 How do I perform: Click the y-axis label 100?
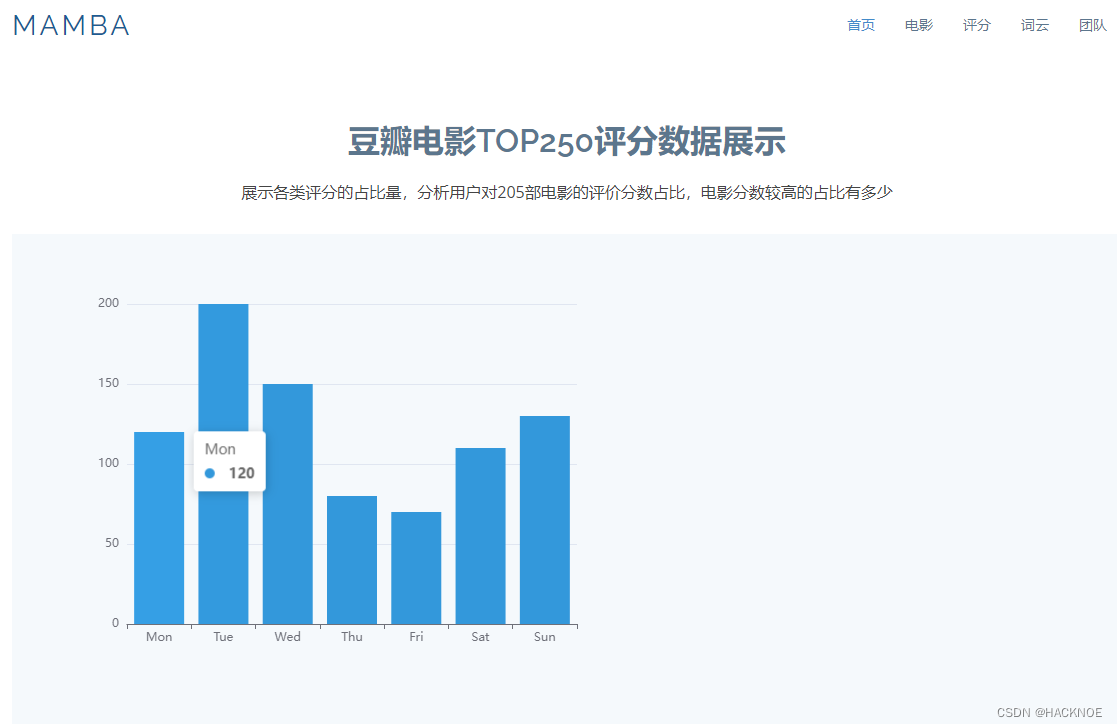108,463
